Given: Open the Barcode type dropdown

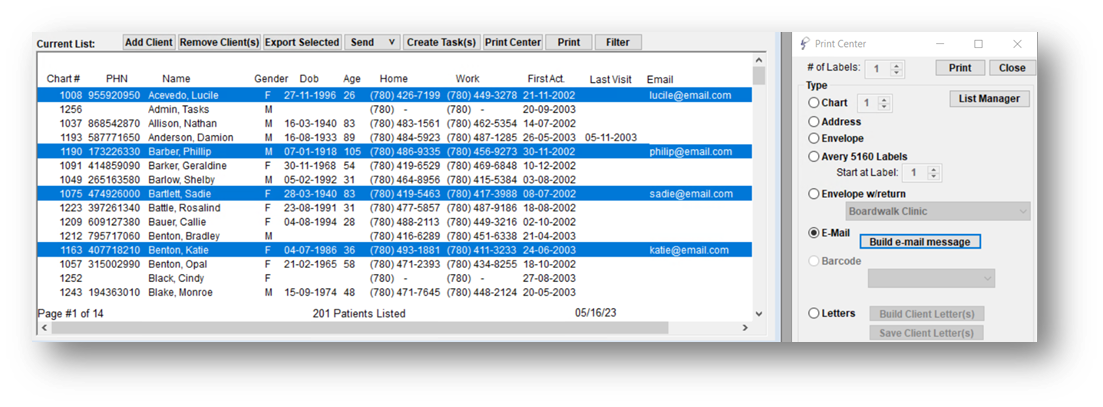Looking at the screenshot, I should [931, 278].
